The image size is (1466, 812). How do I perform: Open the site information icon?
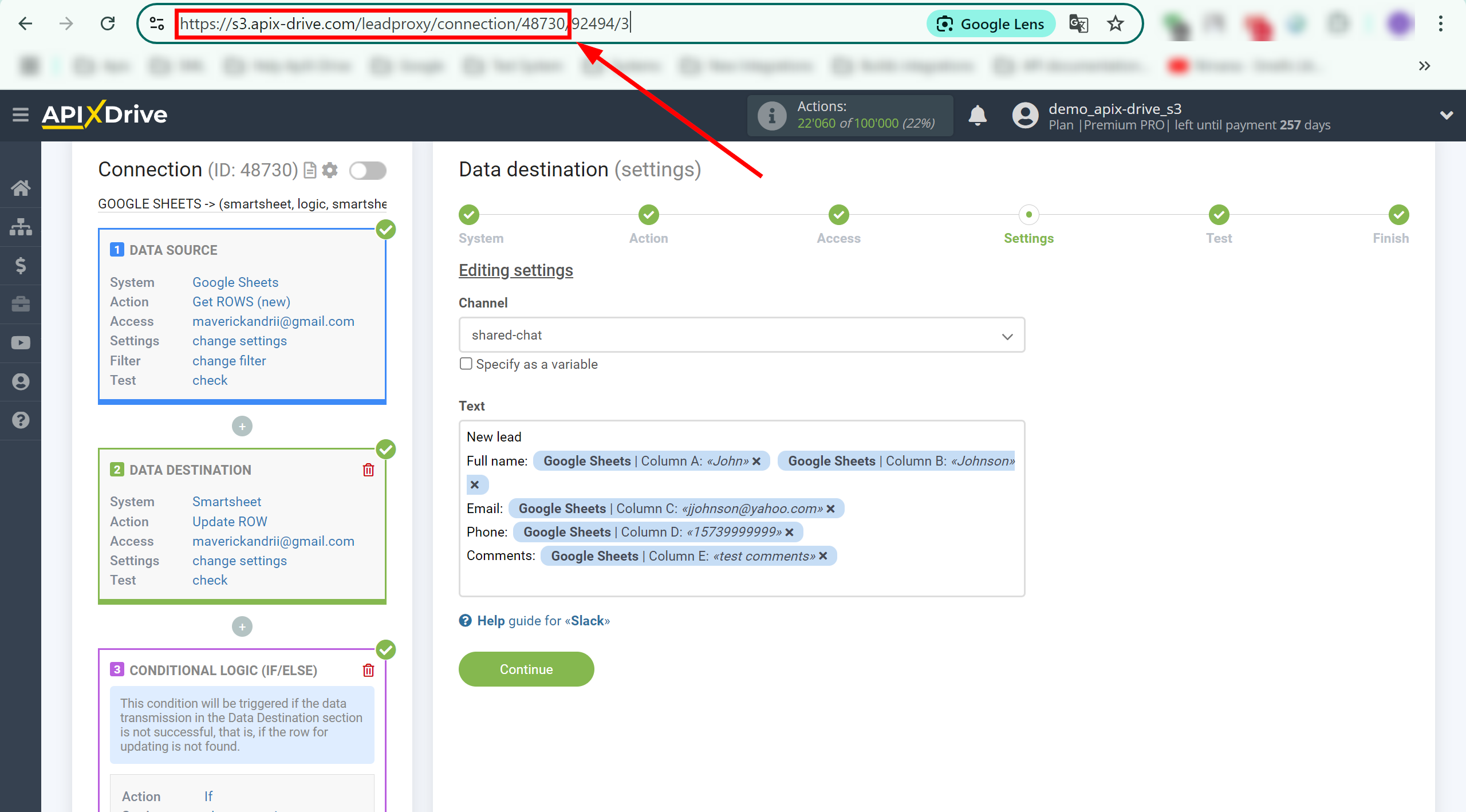click(156, 23)
